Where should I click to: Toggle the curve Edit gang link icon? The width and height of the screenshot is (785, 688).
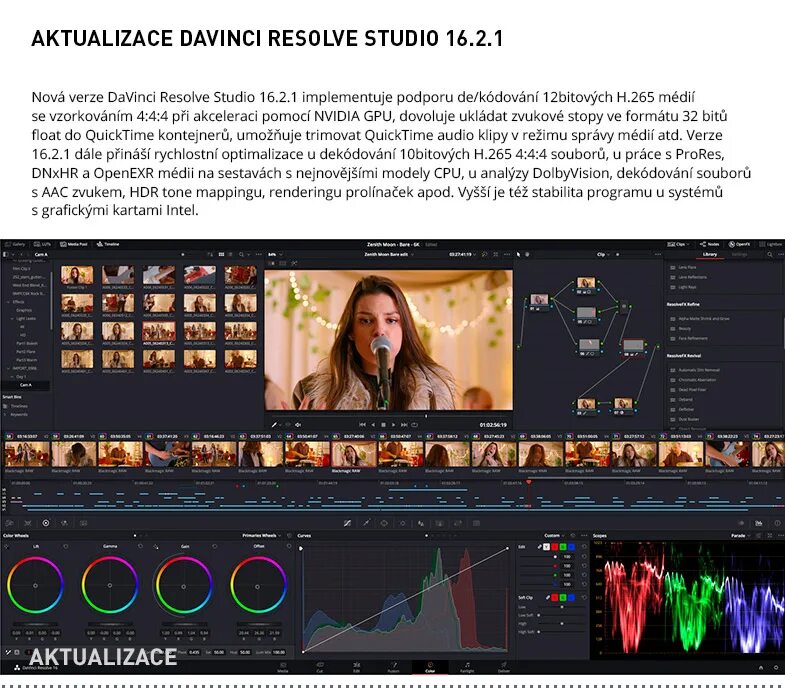pos(540,547)
